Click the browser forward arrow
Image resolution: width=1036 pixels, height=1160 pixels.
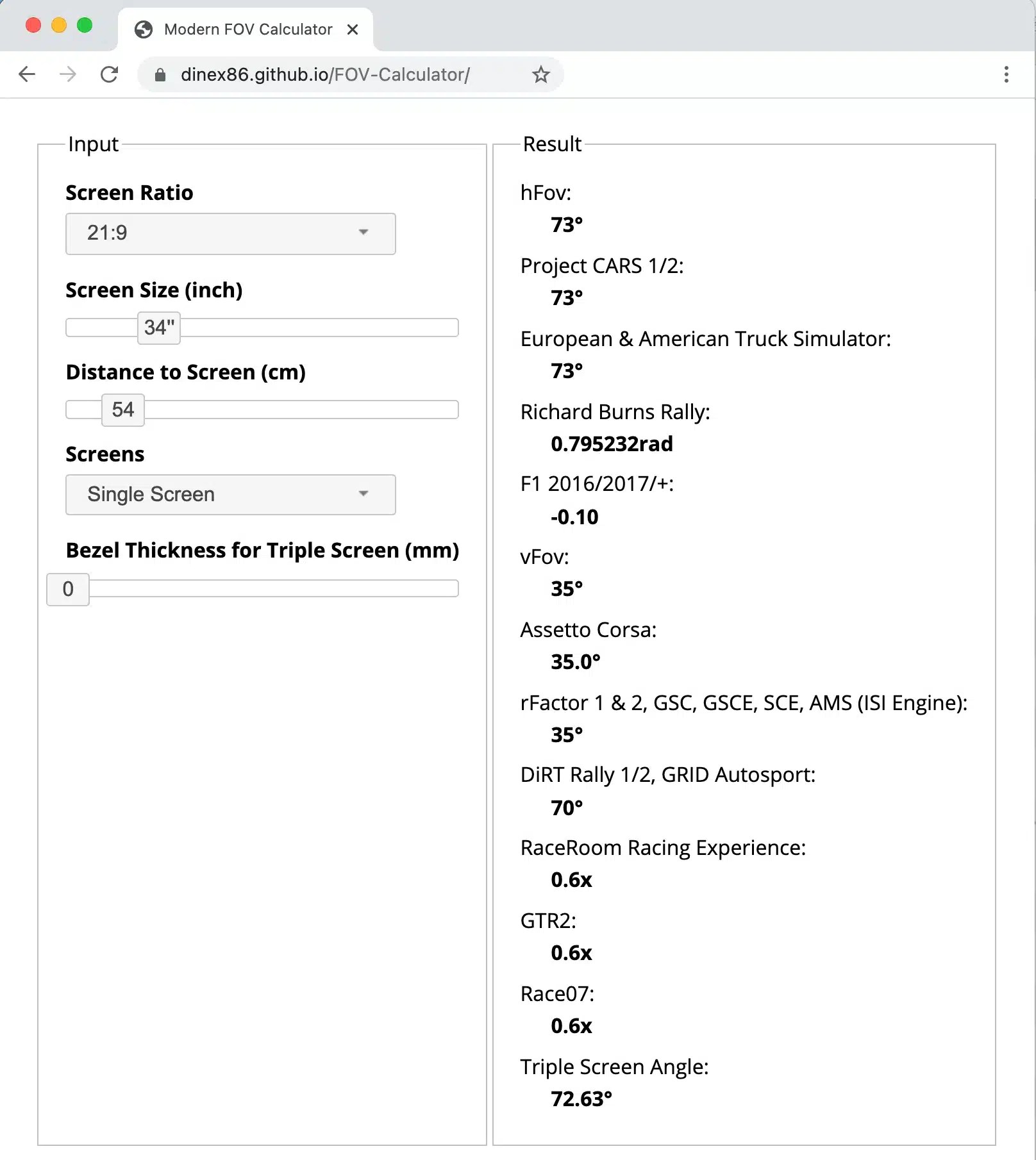pos(68,74)
